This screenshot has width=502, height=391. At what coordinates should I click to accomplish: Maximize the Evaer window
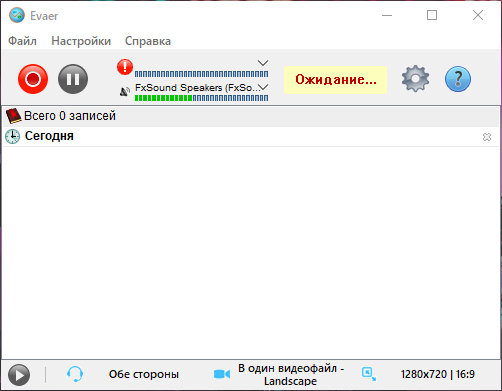coord(432,15)
